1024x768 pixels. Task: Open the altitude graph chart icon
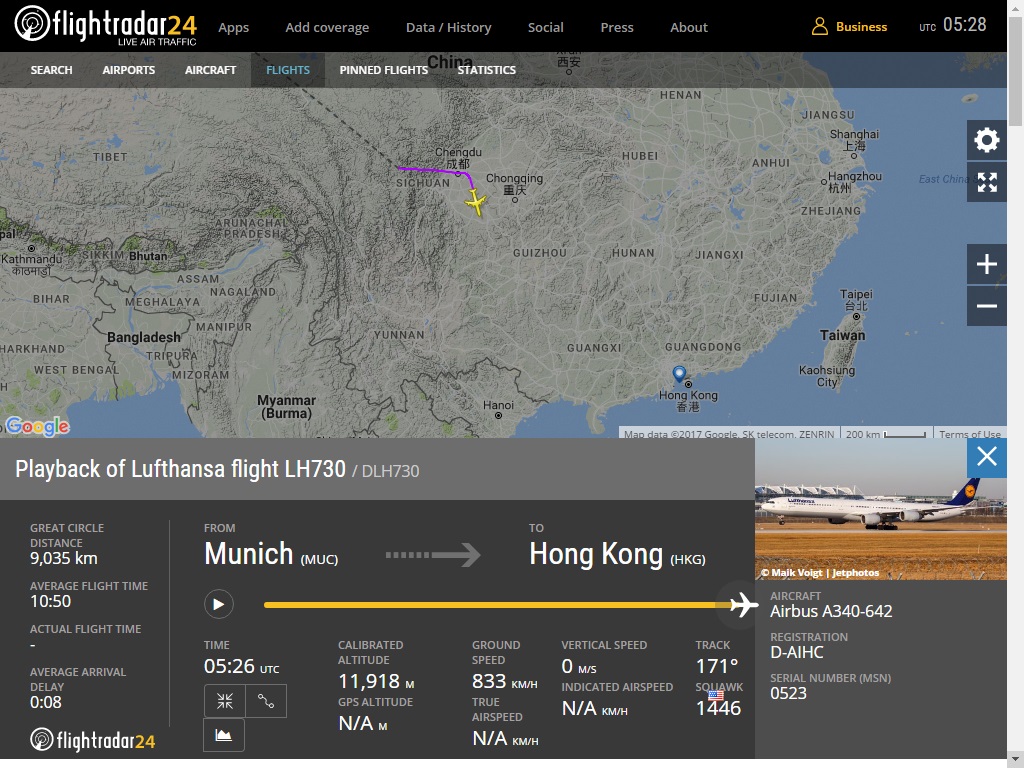224,735
